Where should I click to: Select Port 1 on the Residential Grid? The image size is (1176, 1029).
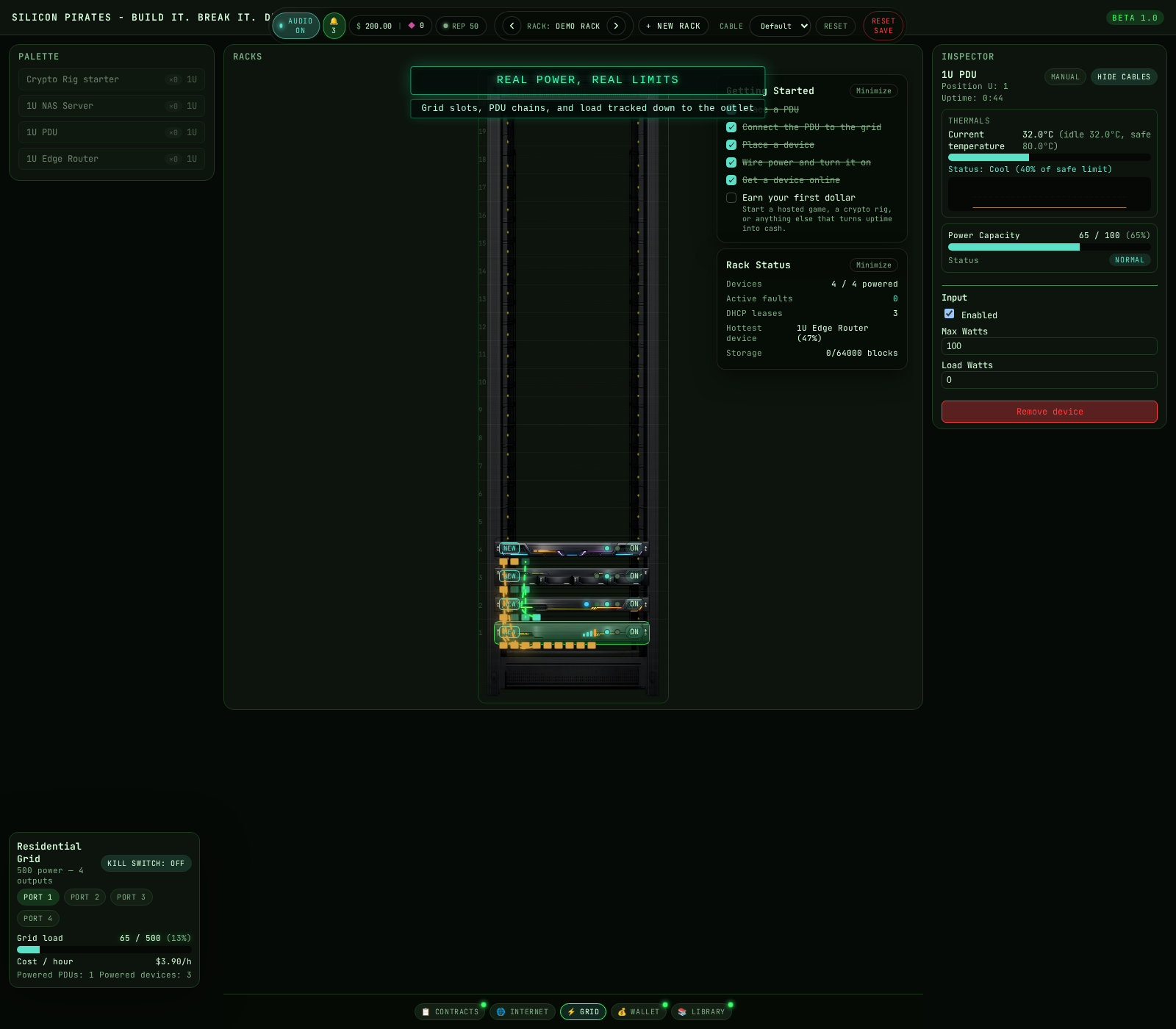[37, 897]
